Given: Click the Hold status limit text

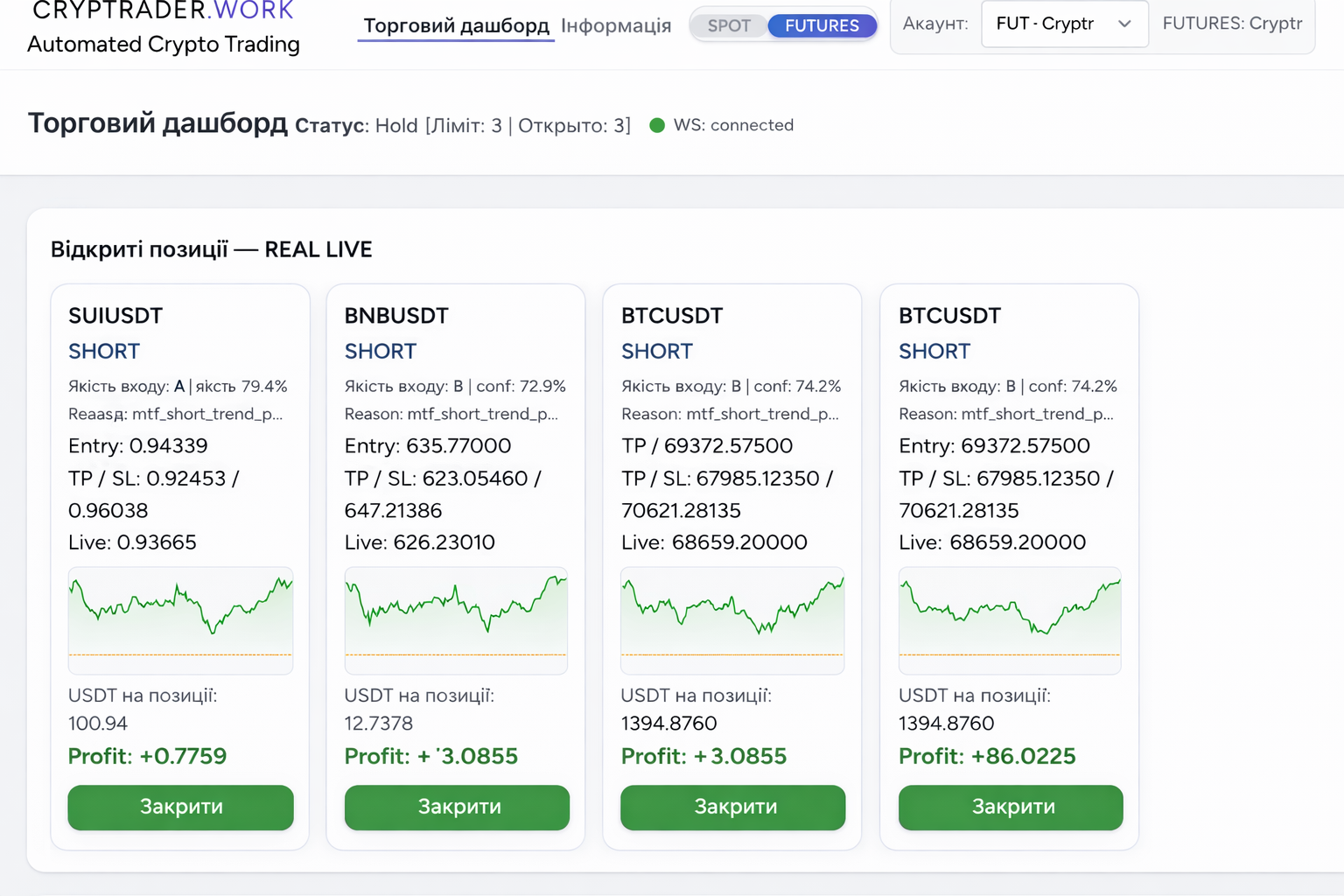Looking at the screenshot, I should pyautogui.click(x=502, y=125).
